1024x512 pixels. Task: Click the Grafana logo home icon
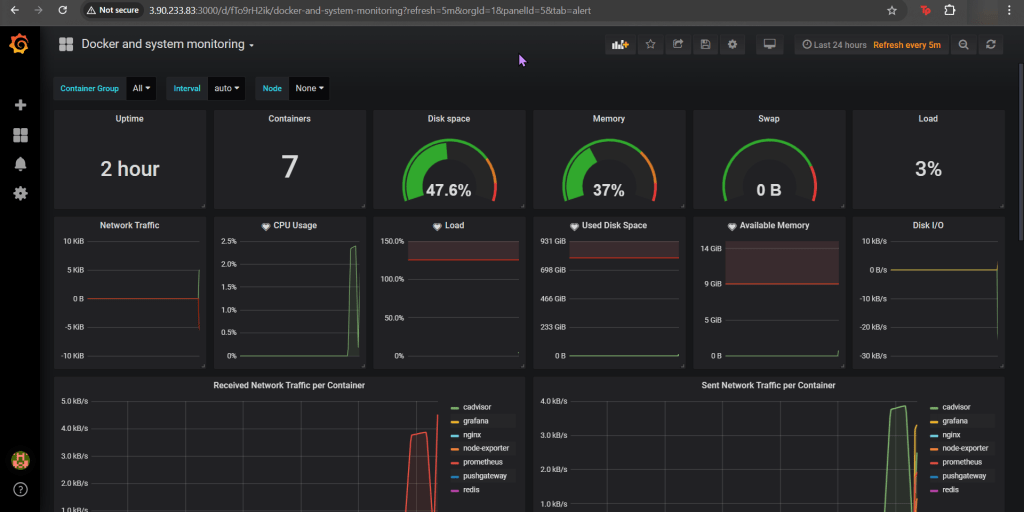click(x=19, y=44)
